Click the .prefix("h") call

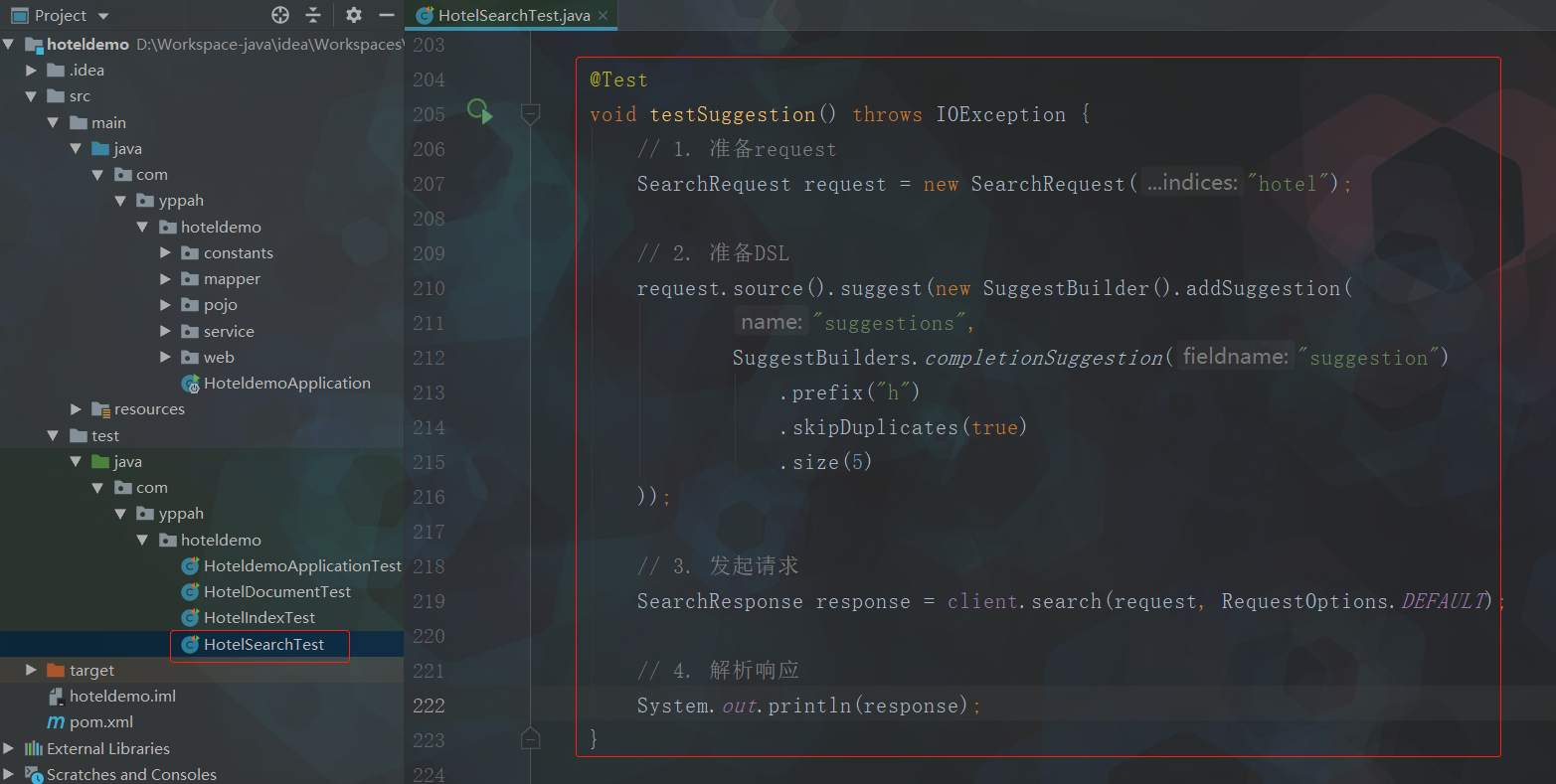pos(850,392)
